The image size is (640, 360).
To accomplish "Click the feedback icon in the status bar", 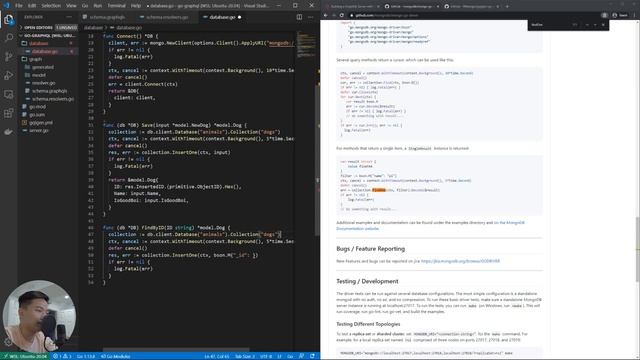I will tap(302, 356).
